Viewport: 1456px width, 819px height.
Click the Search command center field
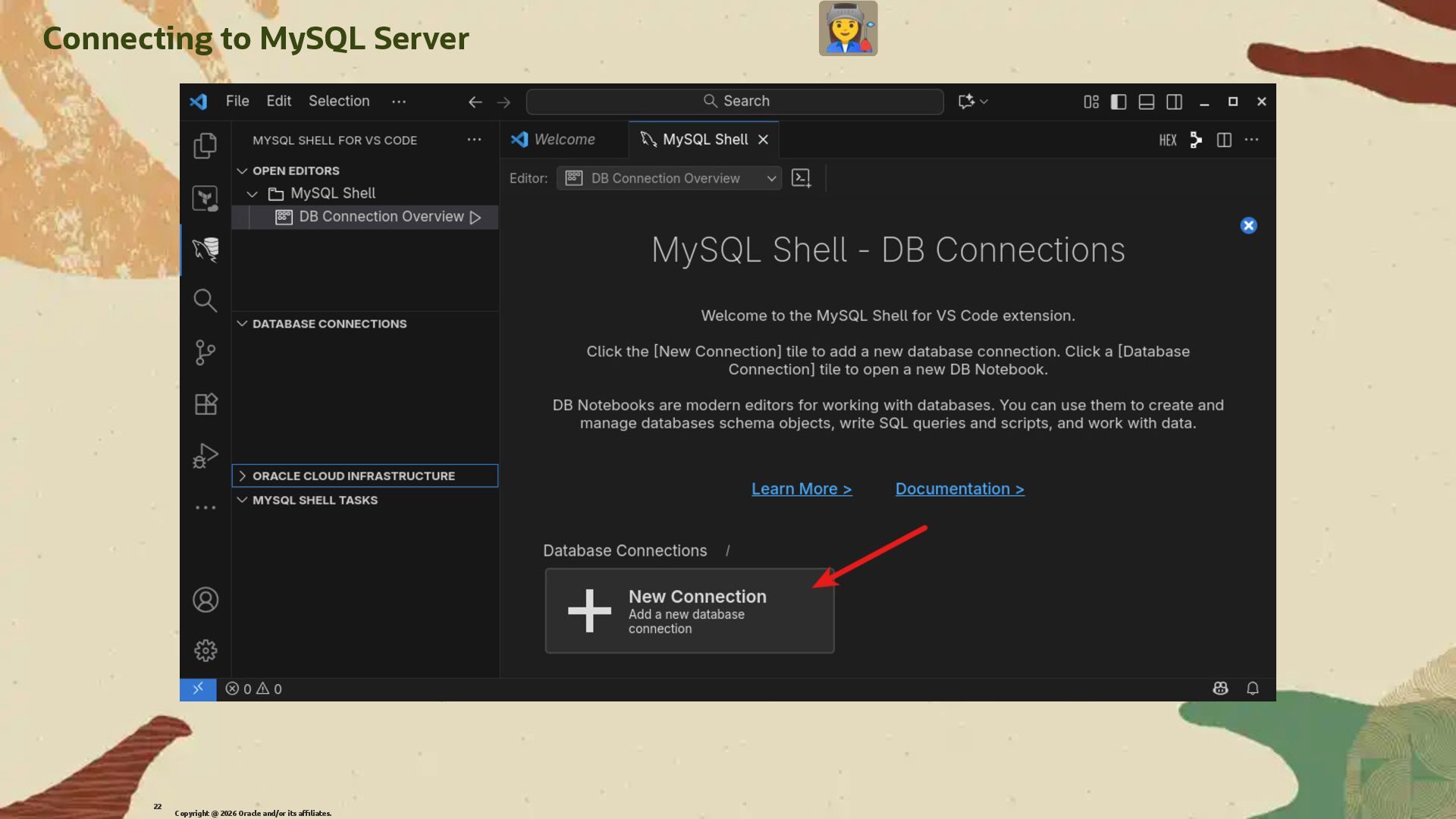[x=735, y=101]
